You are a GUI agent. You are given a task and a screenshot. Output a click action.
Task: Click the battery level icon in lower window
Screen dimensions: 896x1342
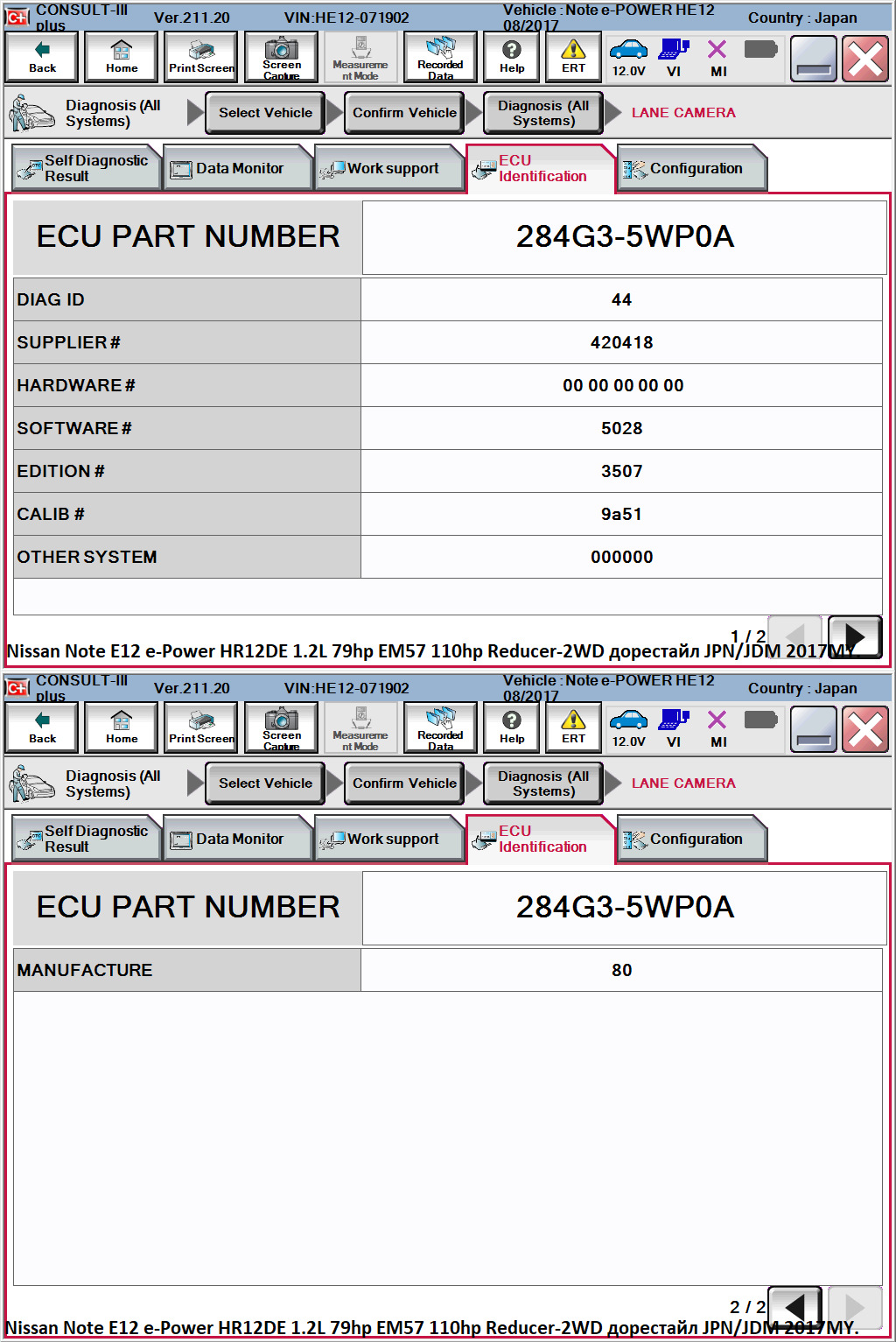tap(760, 720)
